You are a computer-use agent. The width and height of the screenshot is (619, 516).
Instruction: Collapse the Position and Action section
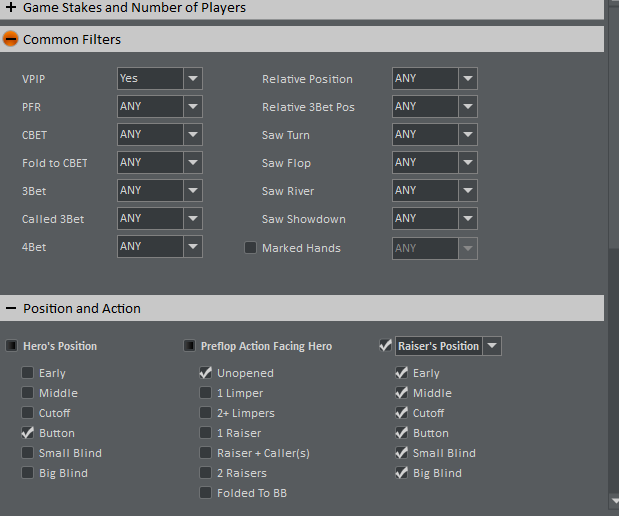pyautogui.click(x=11, y=309)
